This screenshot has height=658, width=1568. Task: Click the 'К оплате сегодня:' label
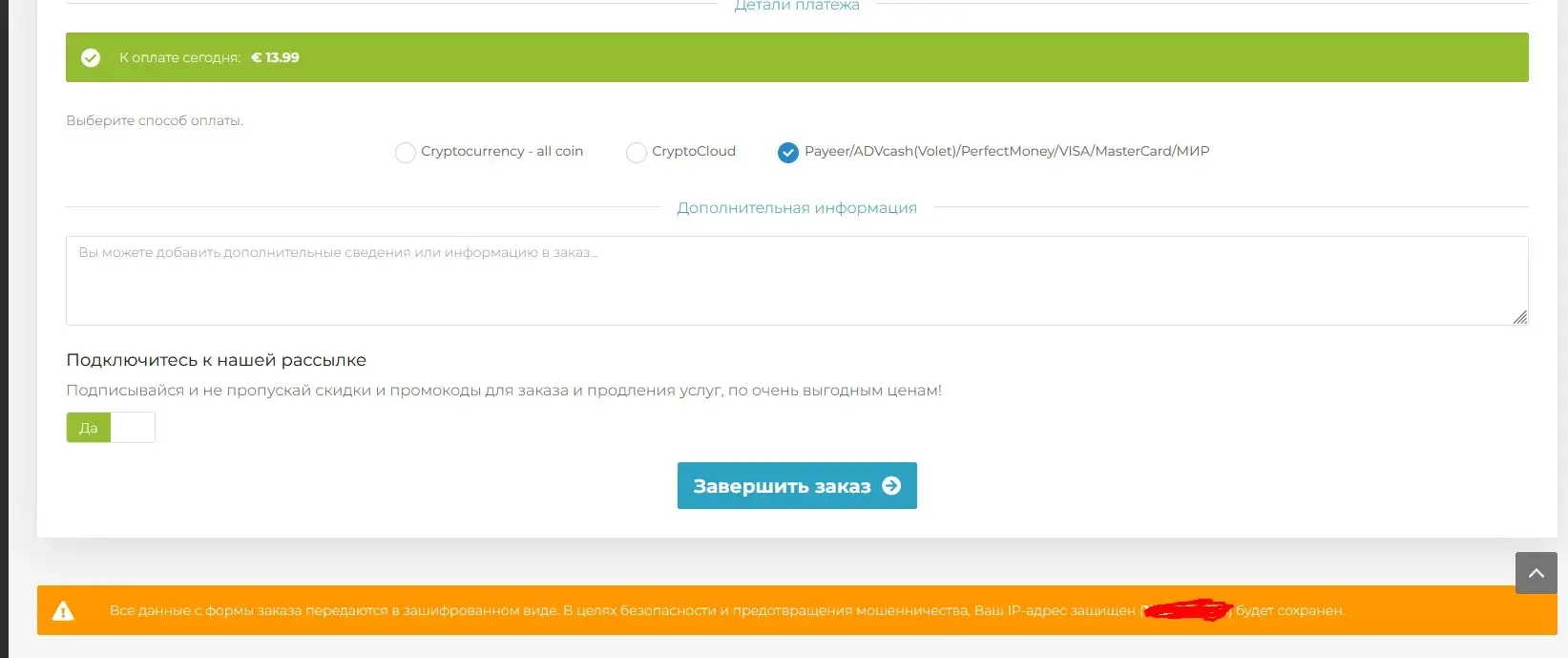(x=179, y=57)
